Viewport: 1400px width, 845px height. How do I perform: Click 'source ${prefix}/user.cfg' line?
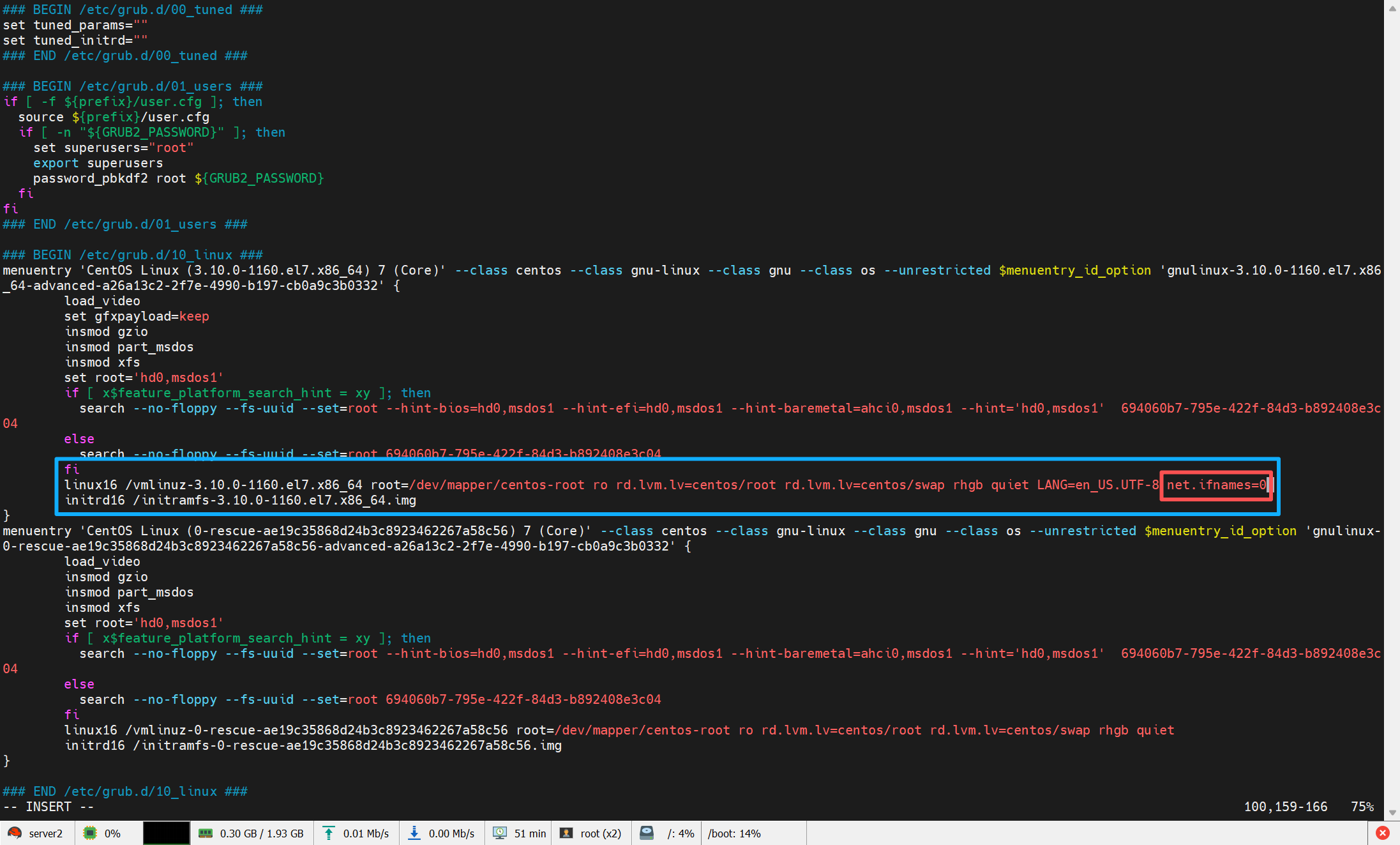coord(114,117)
